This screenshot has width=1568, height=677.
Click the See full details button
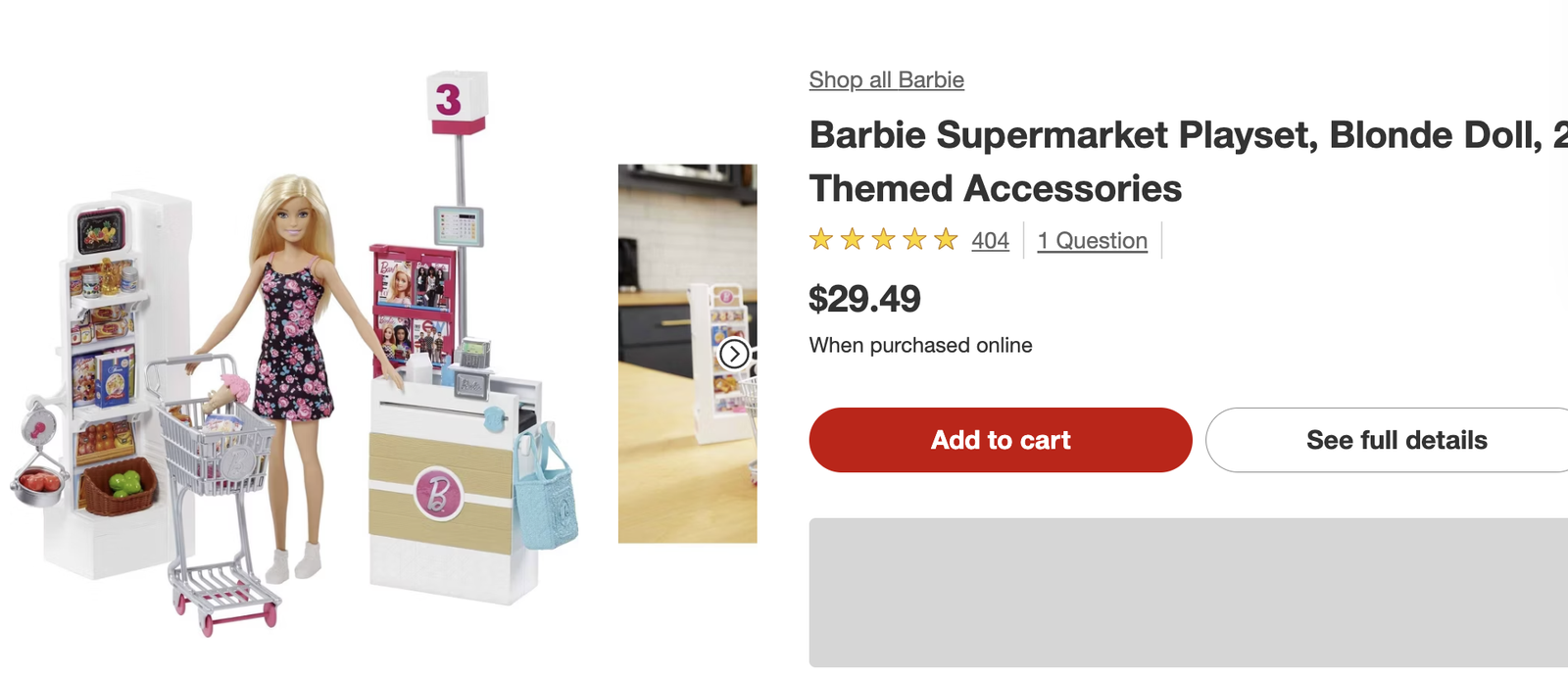[1396, 440]
